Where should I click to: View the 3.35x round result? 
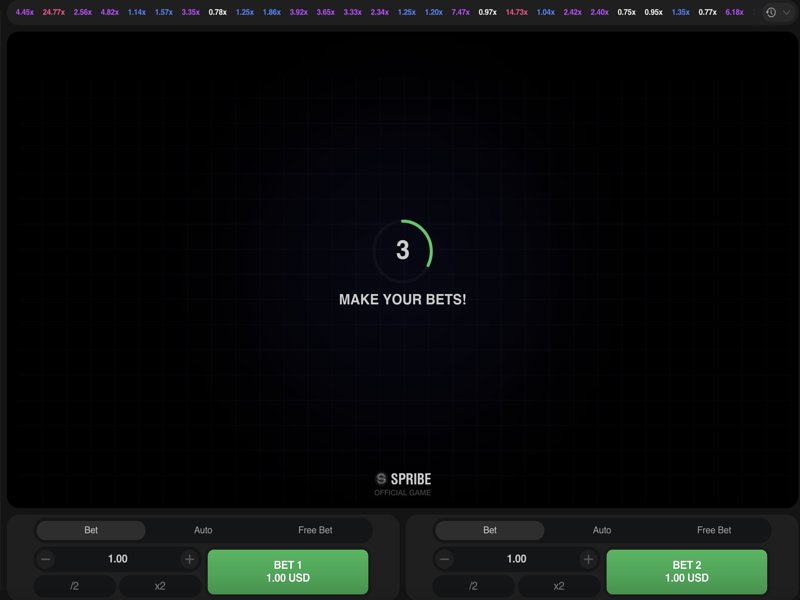[191, 12]
